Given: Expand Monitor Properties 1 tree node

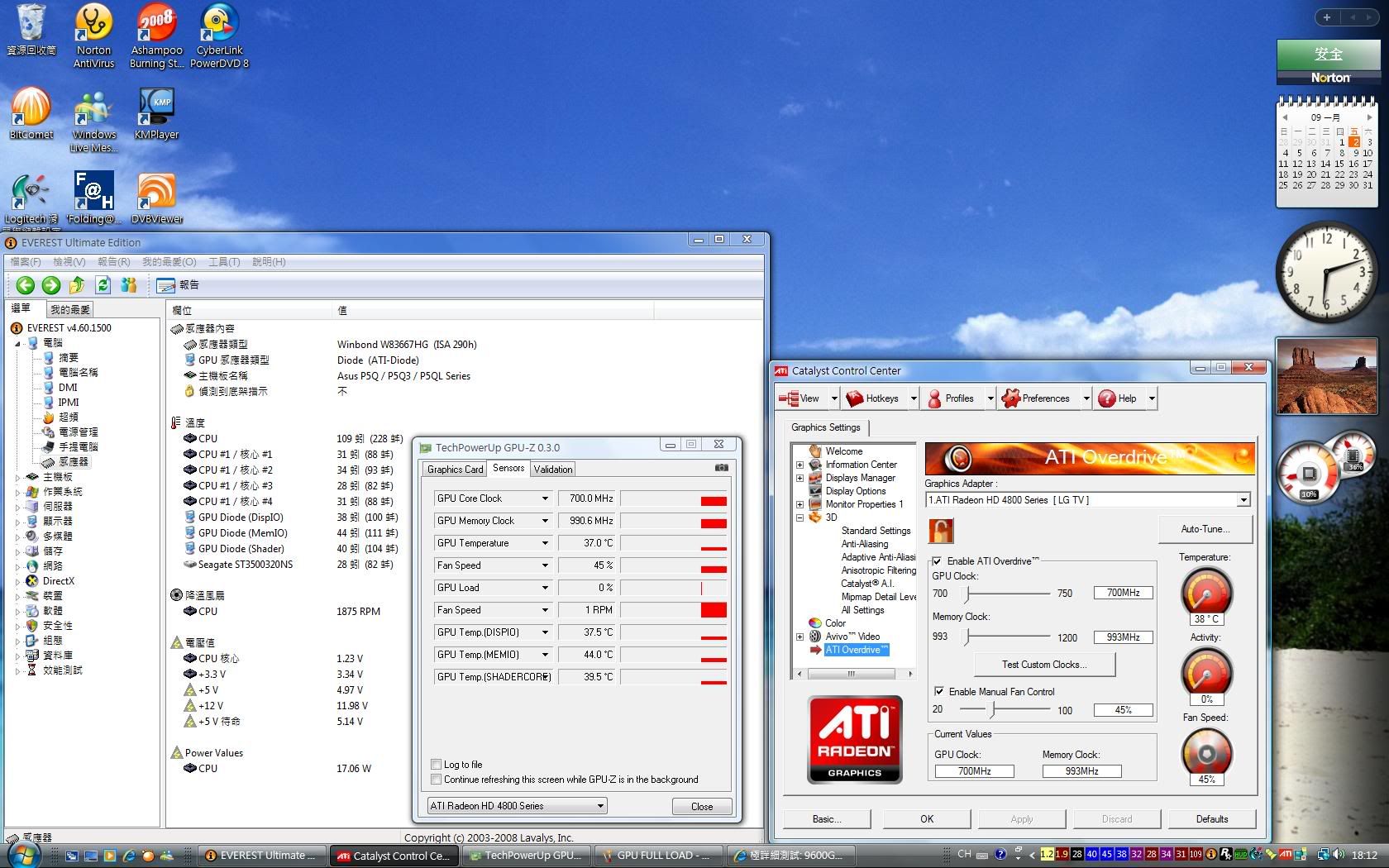Looking at the screenshot, I should click(800, 504).
